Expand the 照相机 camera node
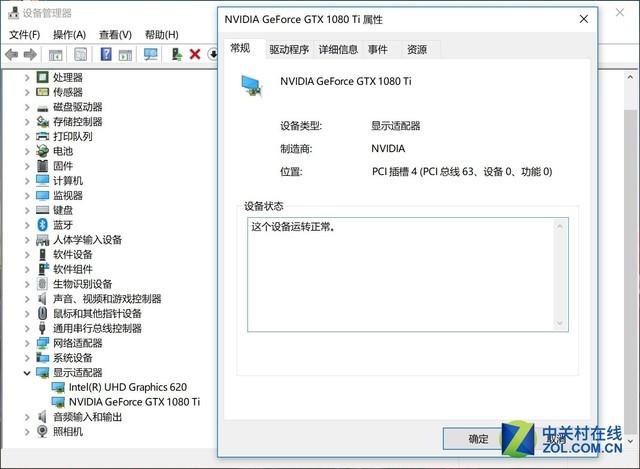Image resolution: width=640 pixels, height=469 pixels. point(27,431)
